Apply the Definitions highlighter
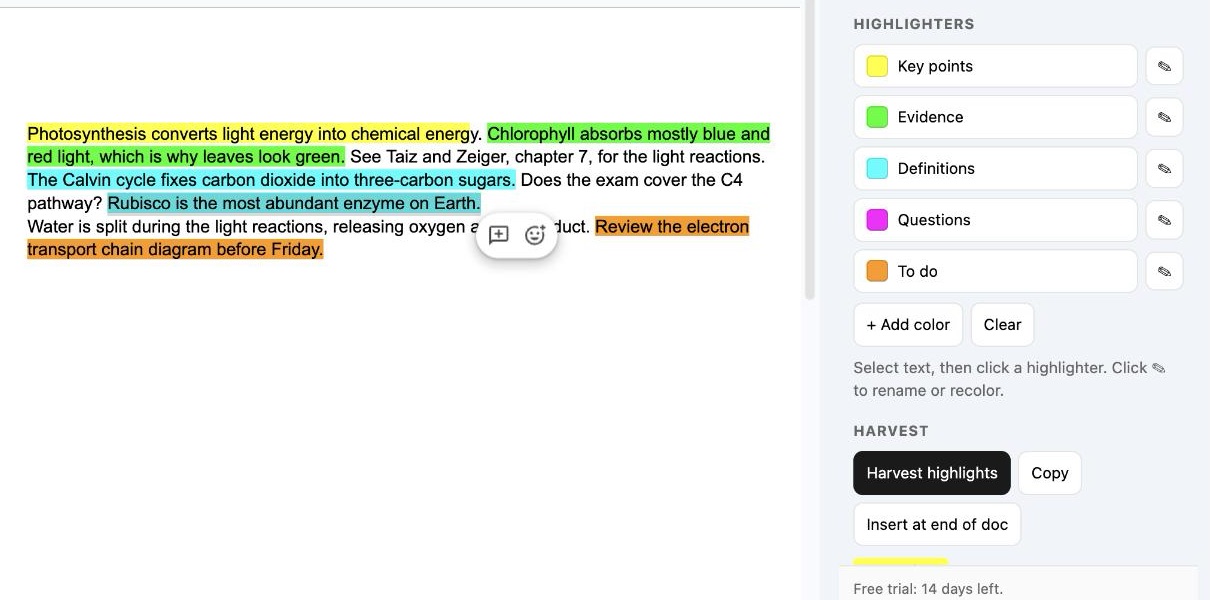This screenshot has width=1210, height=600. [995, 169]
